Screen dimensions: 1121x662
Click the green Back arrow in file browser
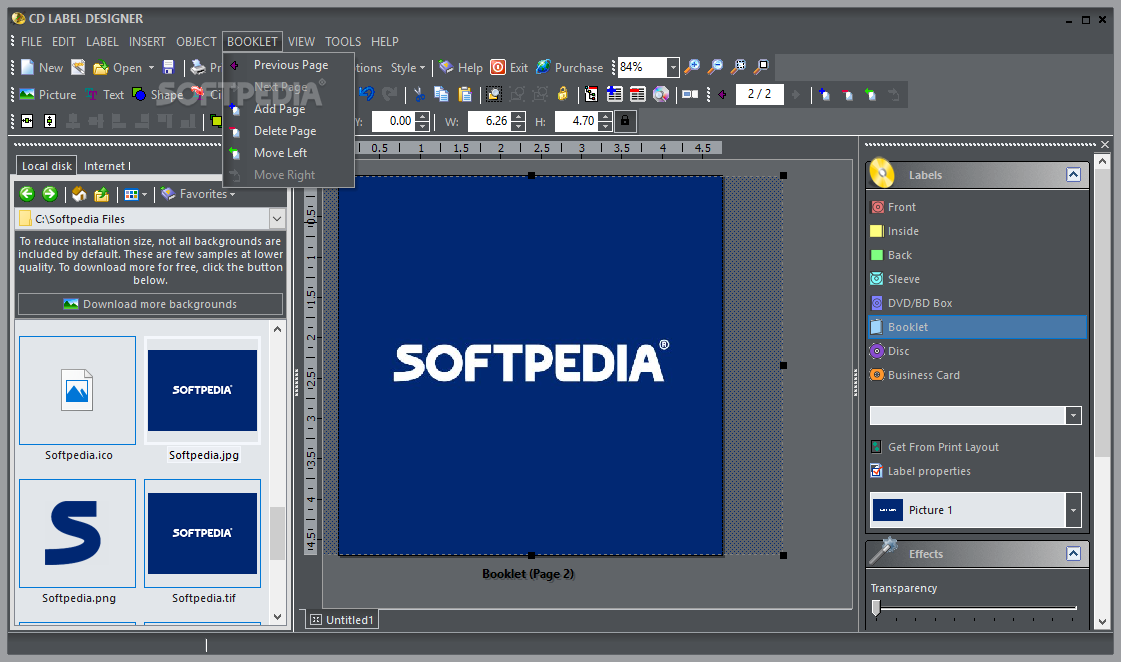(x=27, y=194)
